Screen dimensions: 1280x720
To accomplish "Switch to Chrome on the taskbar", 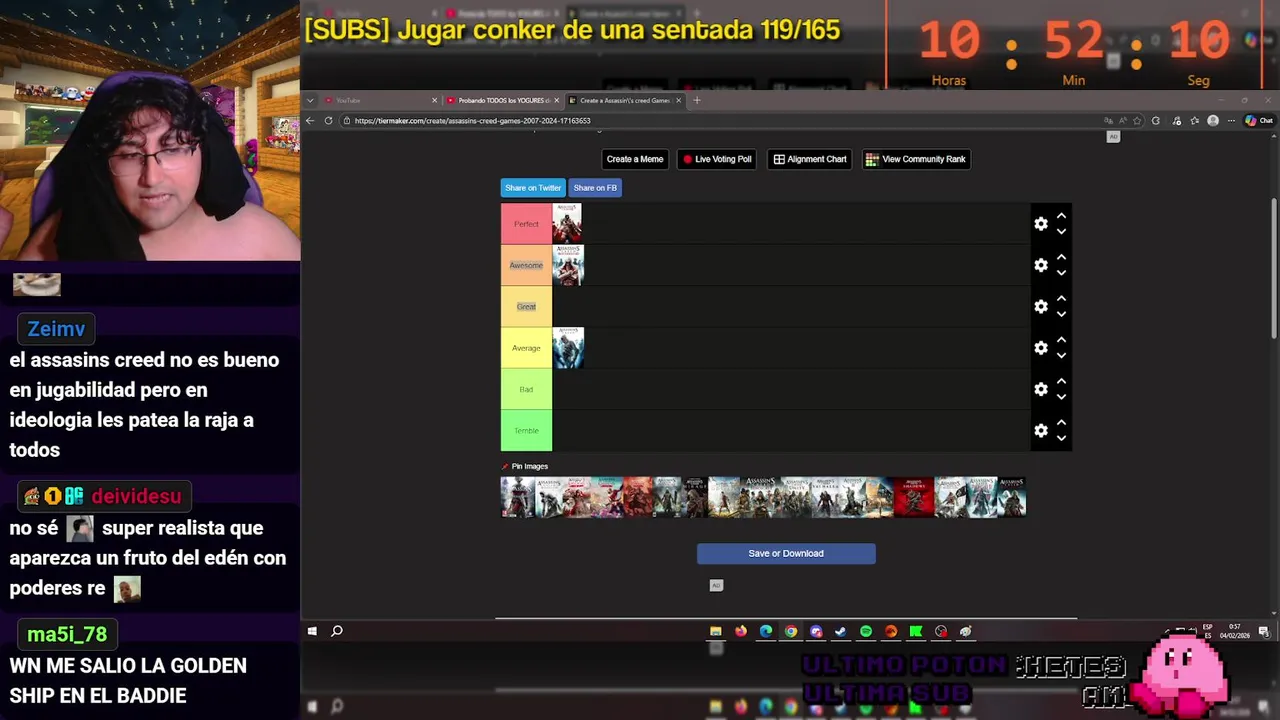I will tap(791, 631).
